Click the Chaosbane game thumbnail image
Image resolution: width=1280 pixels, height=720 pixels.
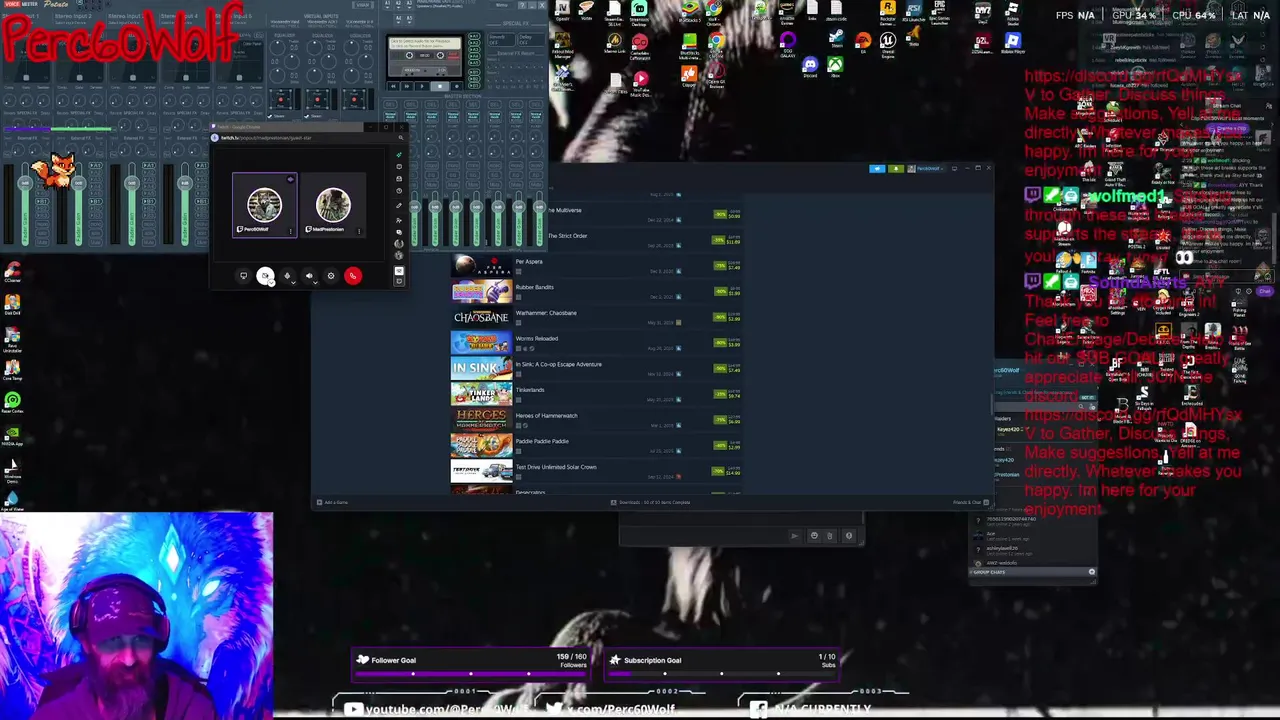point(481,317)
